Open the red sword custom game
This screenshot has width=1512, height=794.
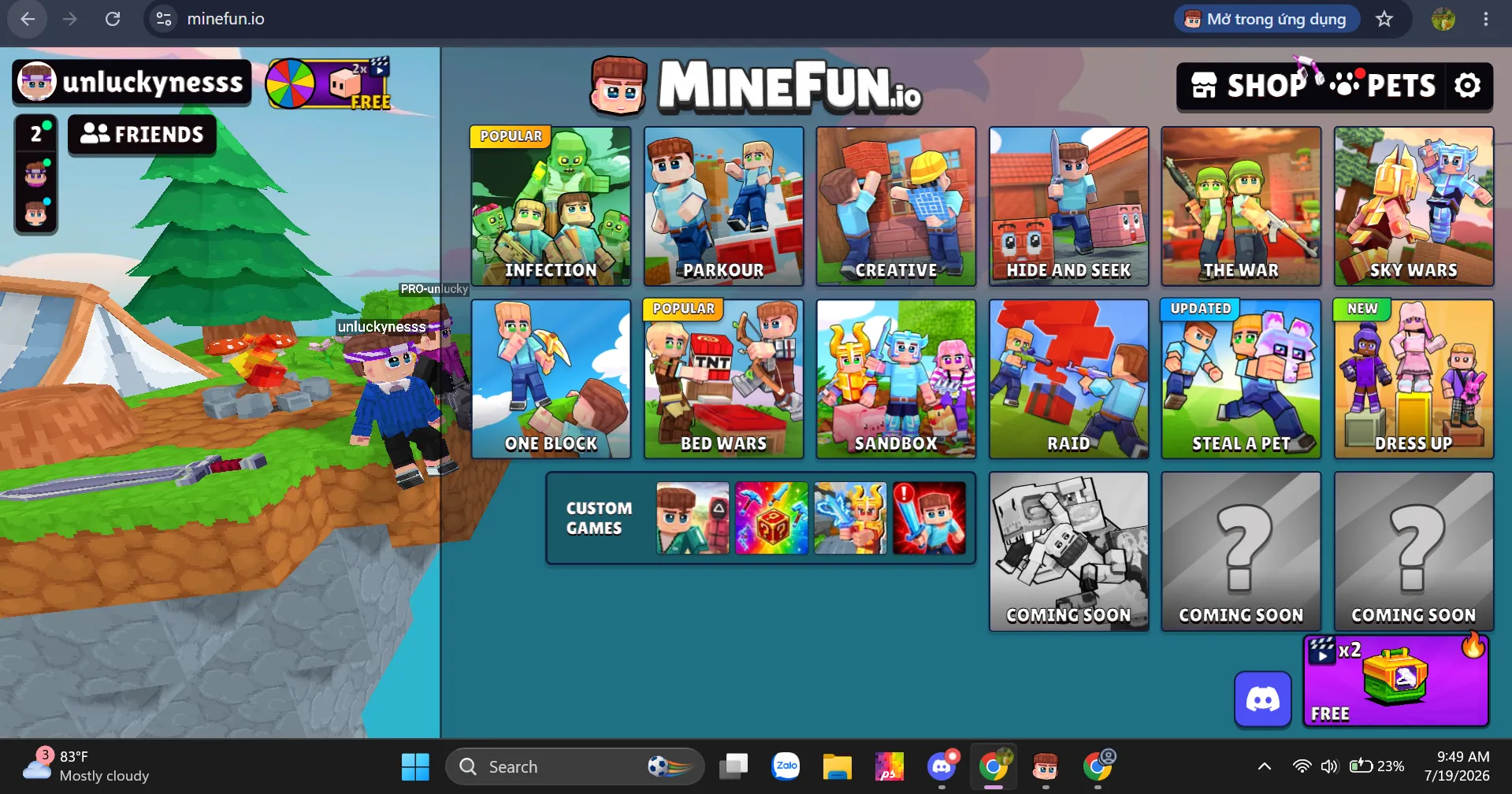929,518
